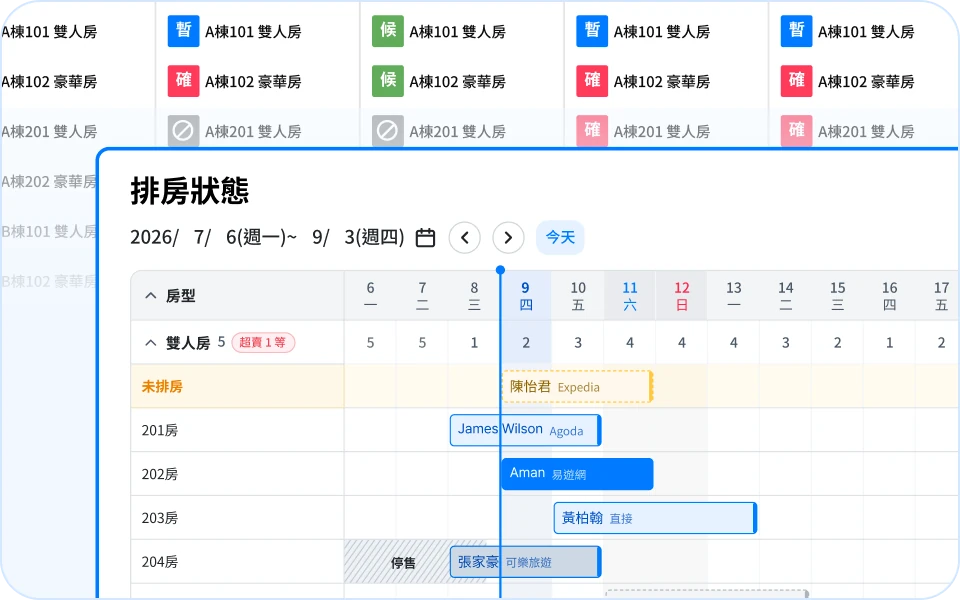
Task: Go to next date range arrow
Action: point(508,238)
